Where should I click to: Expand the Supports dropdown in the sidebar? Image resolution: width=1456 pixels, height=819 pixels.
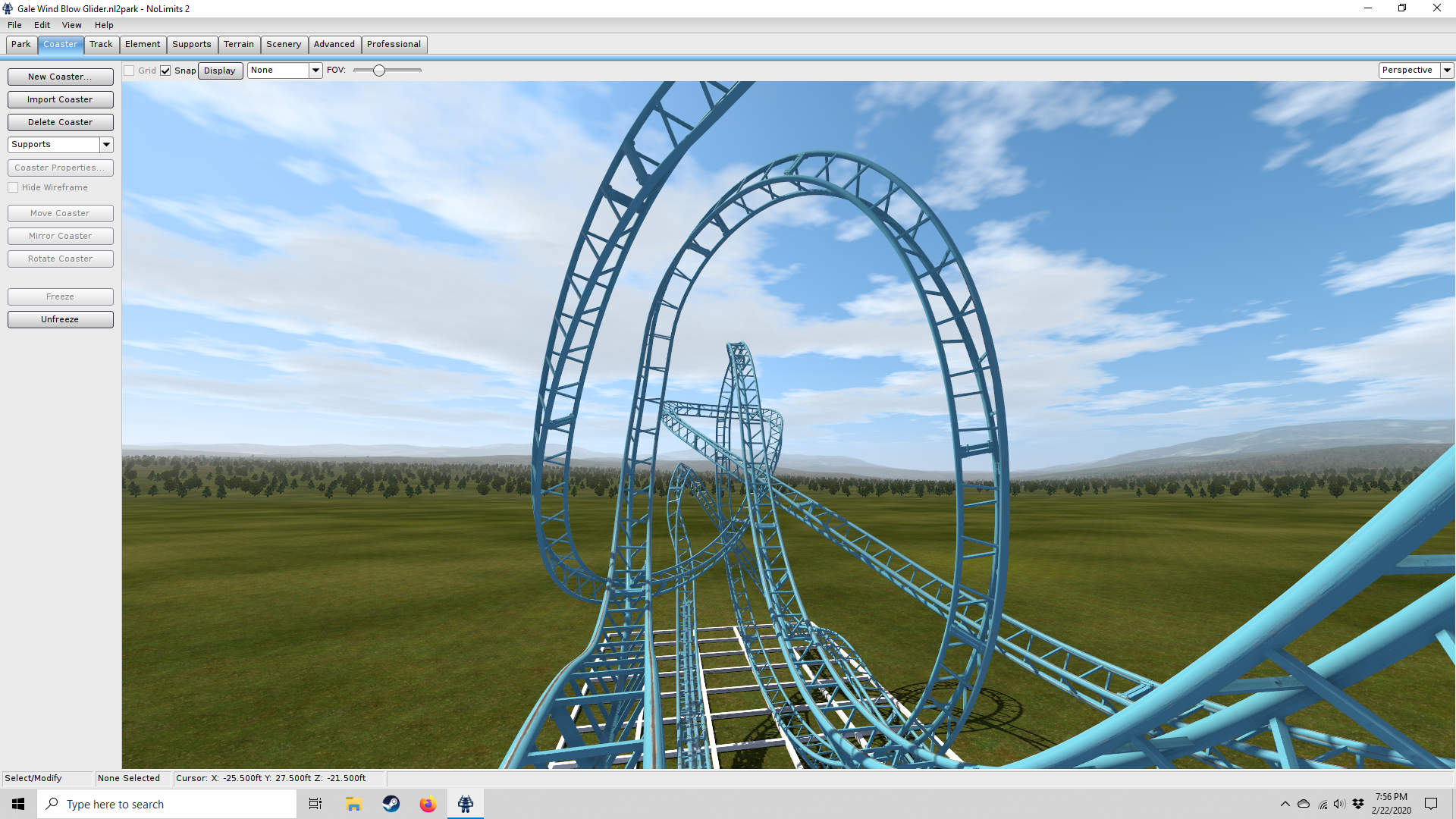point(106,144)
